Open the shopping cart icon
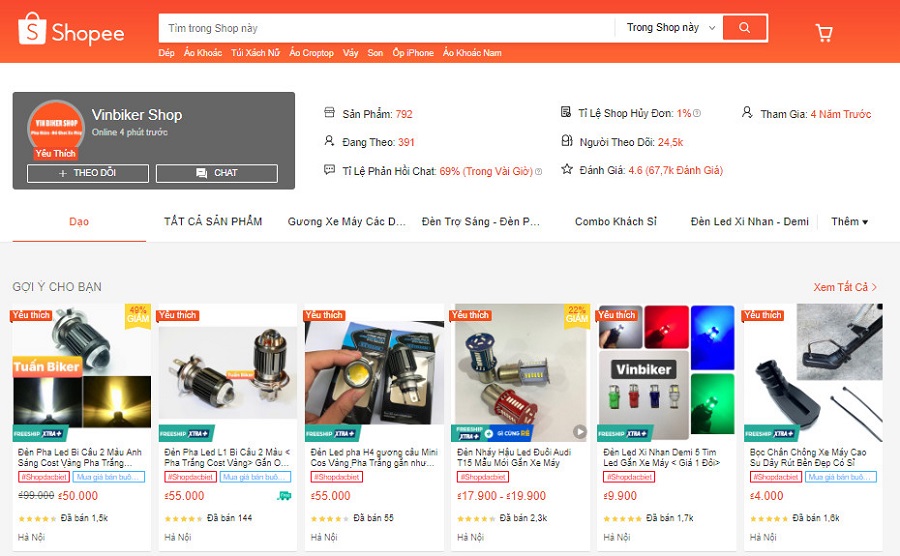Viewport: 900px width, 556px height. 824,33
